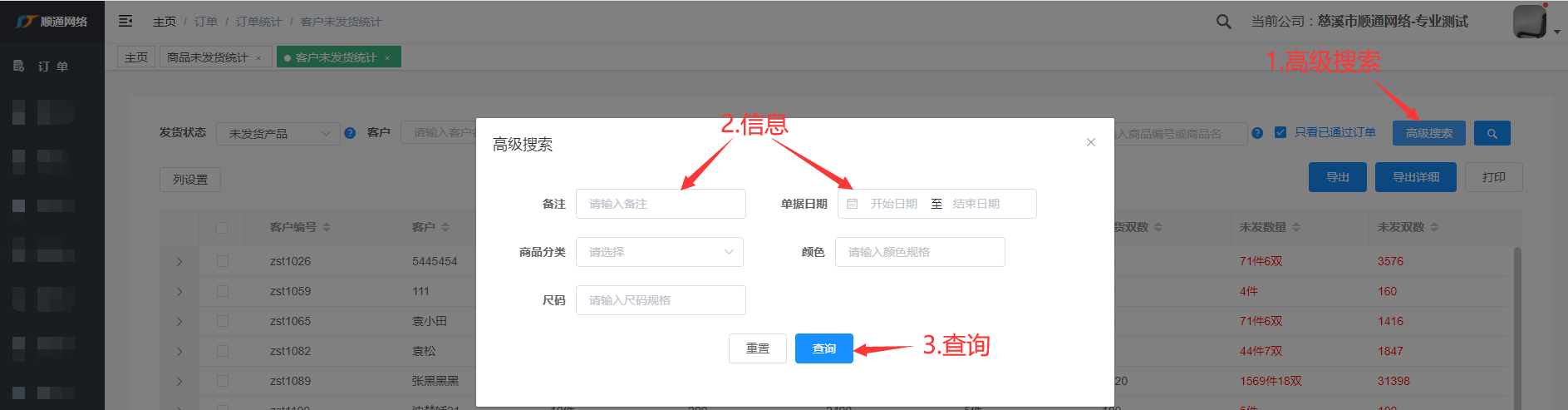Screen dimensions: 1568x410
Task: Open the 商品分类 dropdown
Action: 660,252
